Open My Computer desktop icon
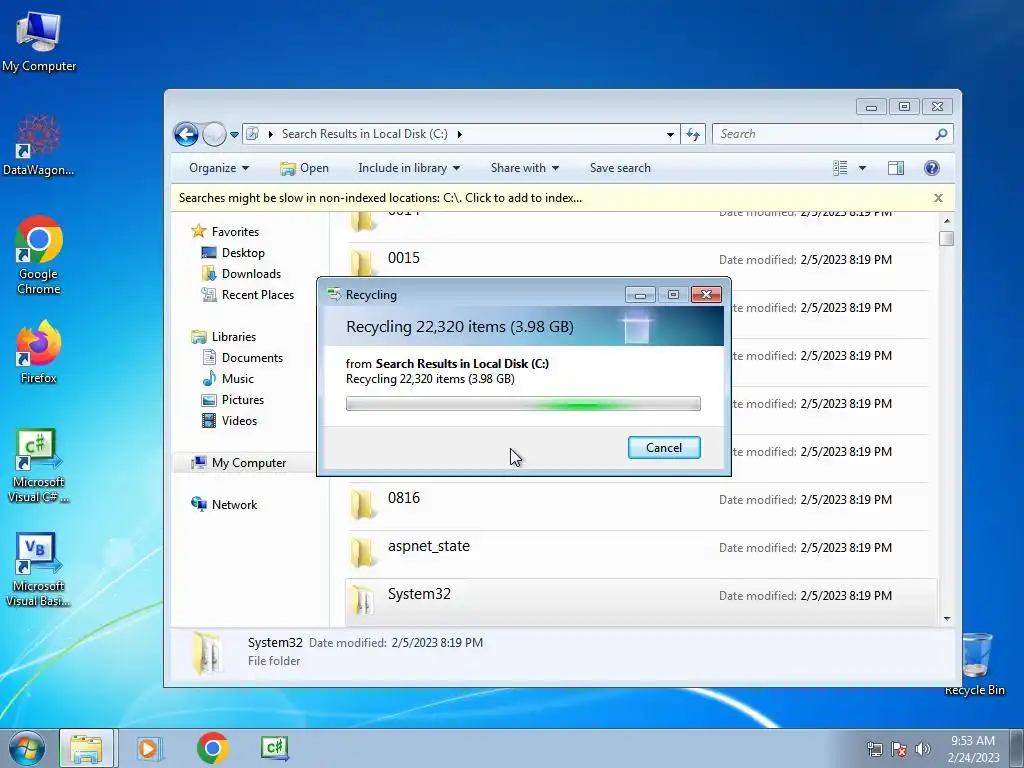The width and height of the screenshot is (1024, 768). 39,41
